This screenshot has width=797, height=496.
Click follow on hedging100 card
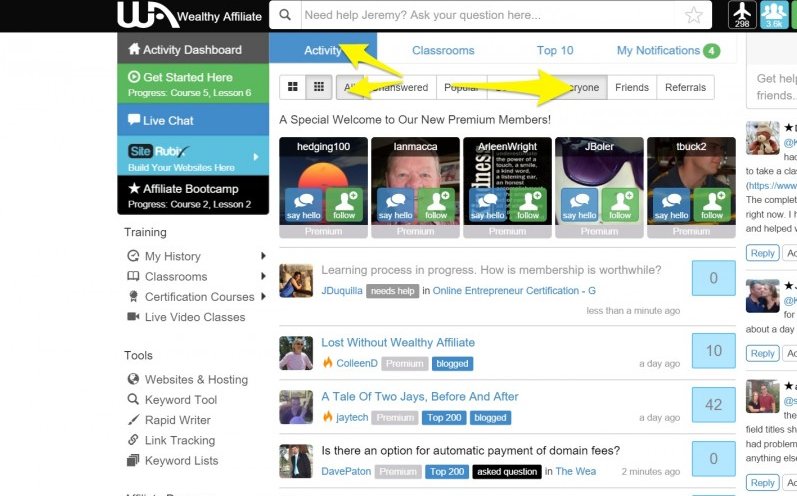point(344,205)
